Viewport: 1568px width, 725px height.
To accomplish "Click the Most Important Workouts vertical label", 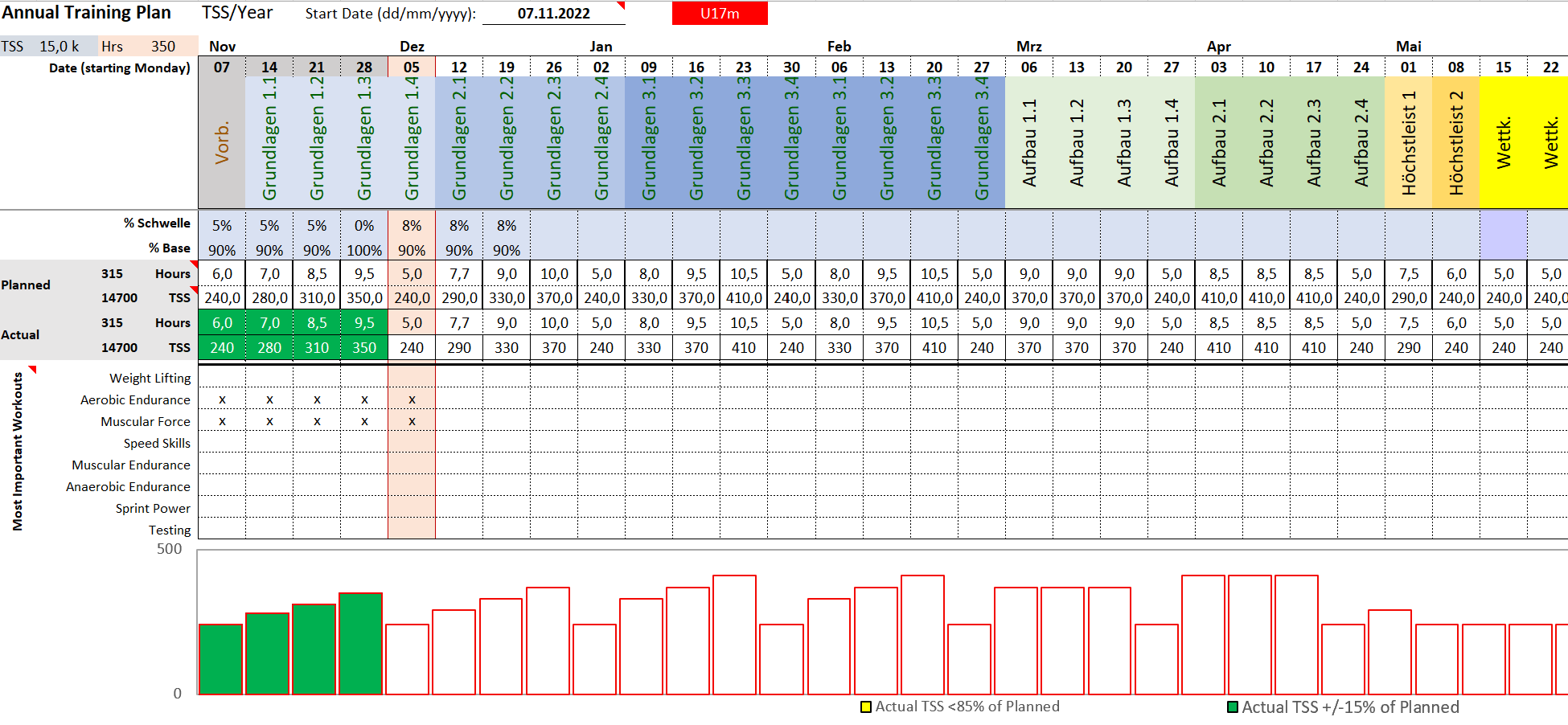I will [x=18, y=451].
